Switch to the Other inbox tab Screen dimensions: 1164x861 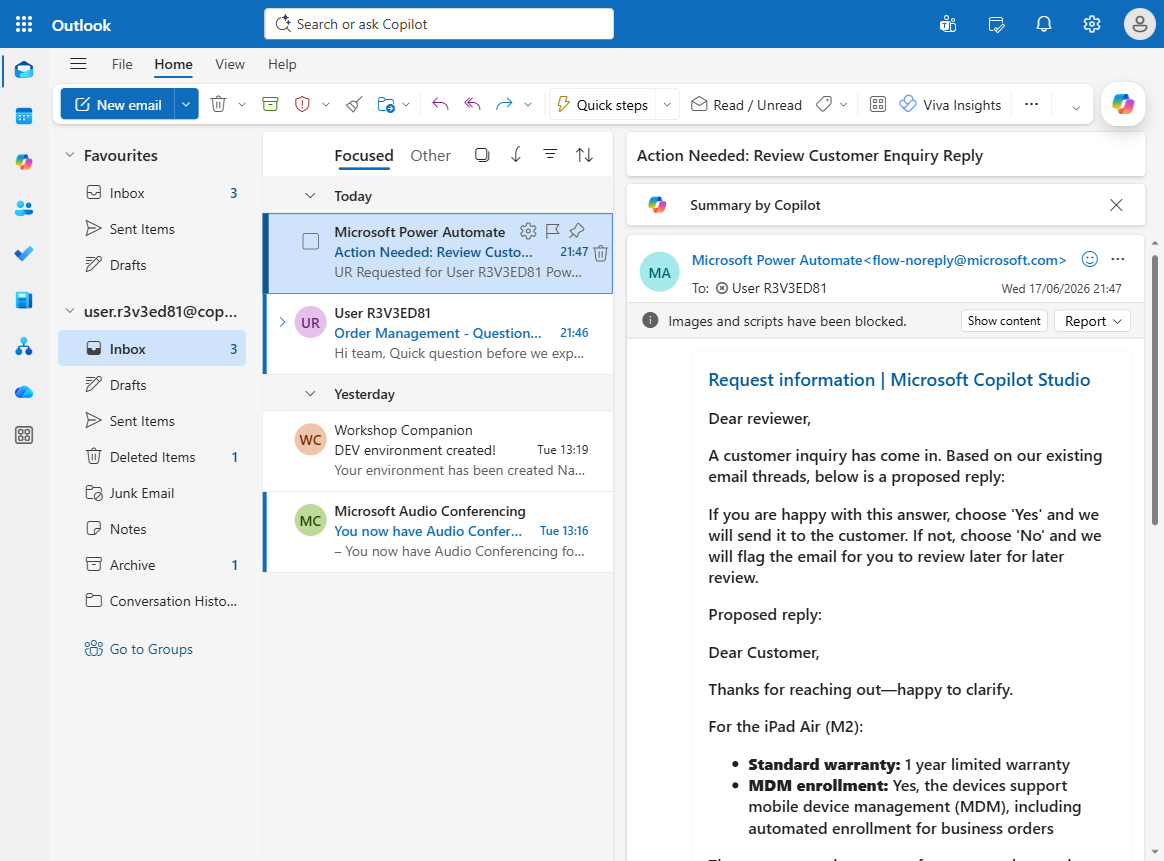[431, 156]
